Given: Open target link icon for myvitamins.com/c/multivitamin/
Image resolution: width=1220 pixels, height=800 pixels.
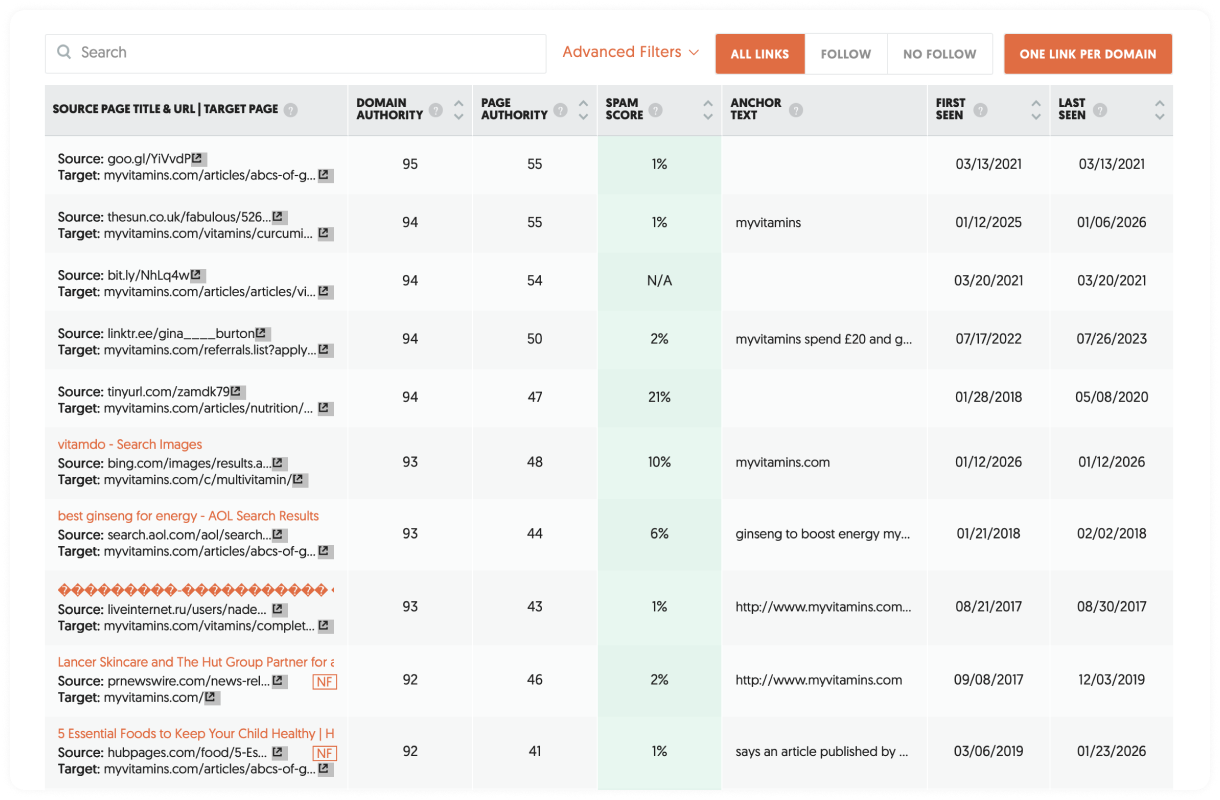Looking at the screenshot, I should pyautogui.click(x=300, y=480).
